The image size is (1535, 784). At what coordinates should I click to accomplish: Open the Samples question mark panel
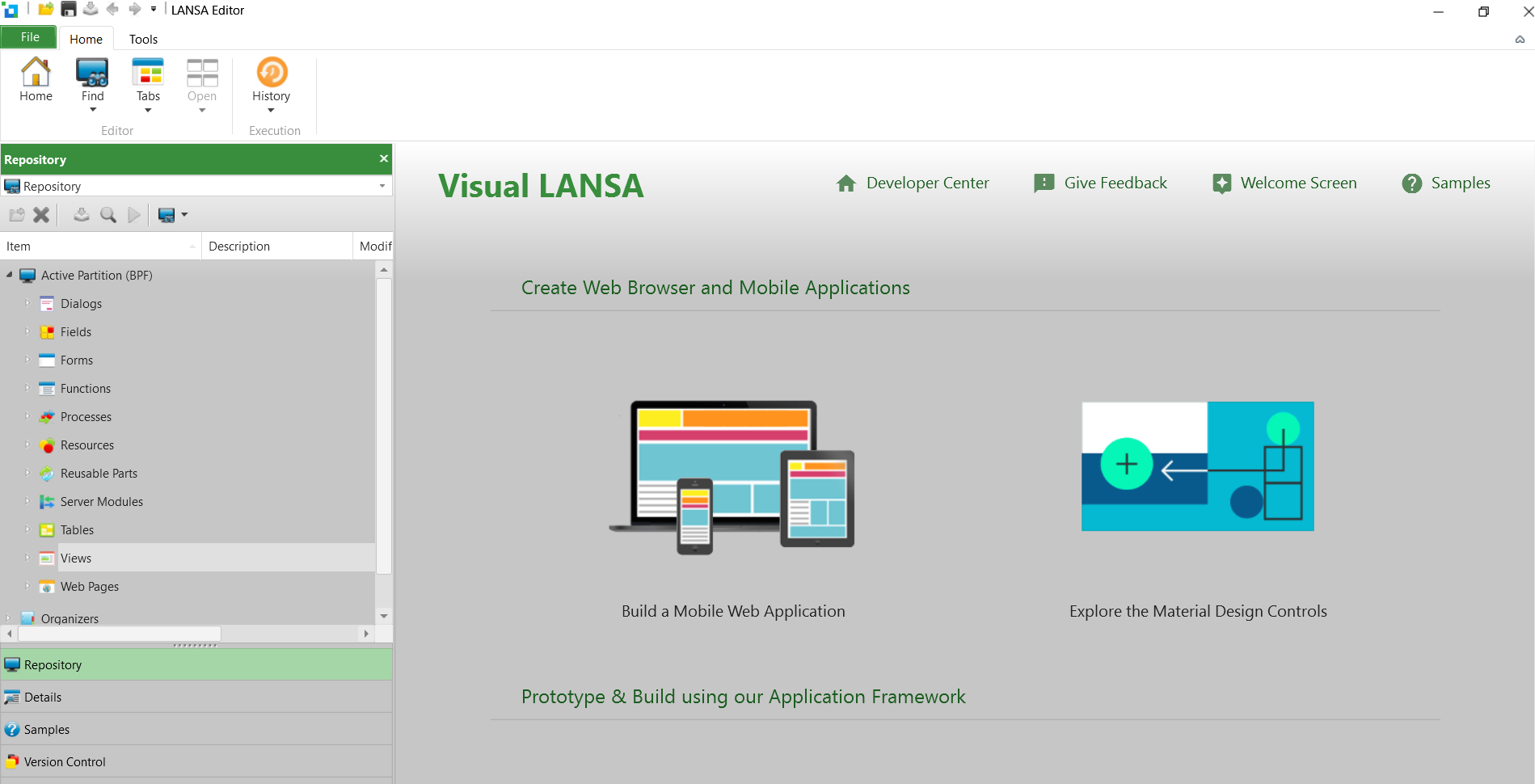point(47,729)
